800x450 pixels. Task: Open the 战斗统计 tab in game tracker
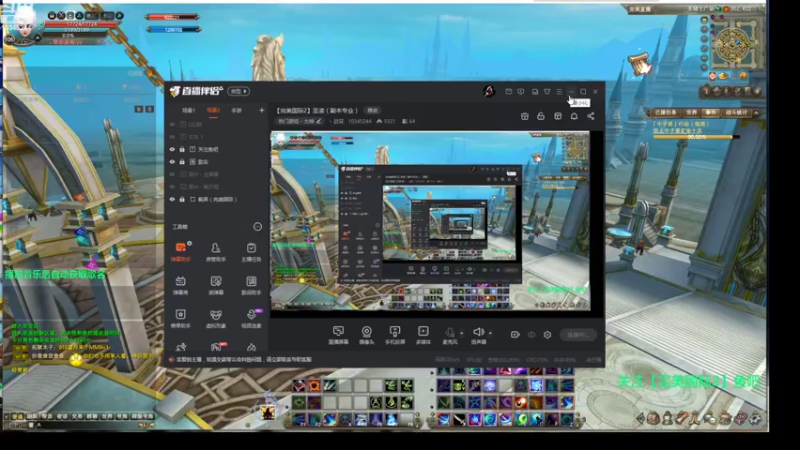[736, 112]
